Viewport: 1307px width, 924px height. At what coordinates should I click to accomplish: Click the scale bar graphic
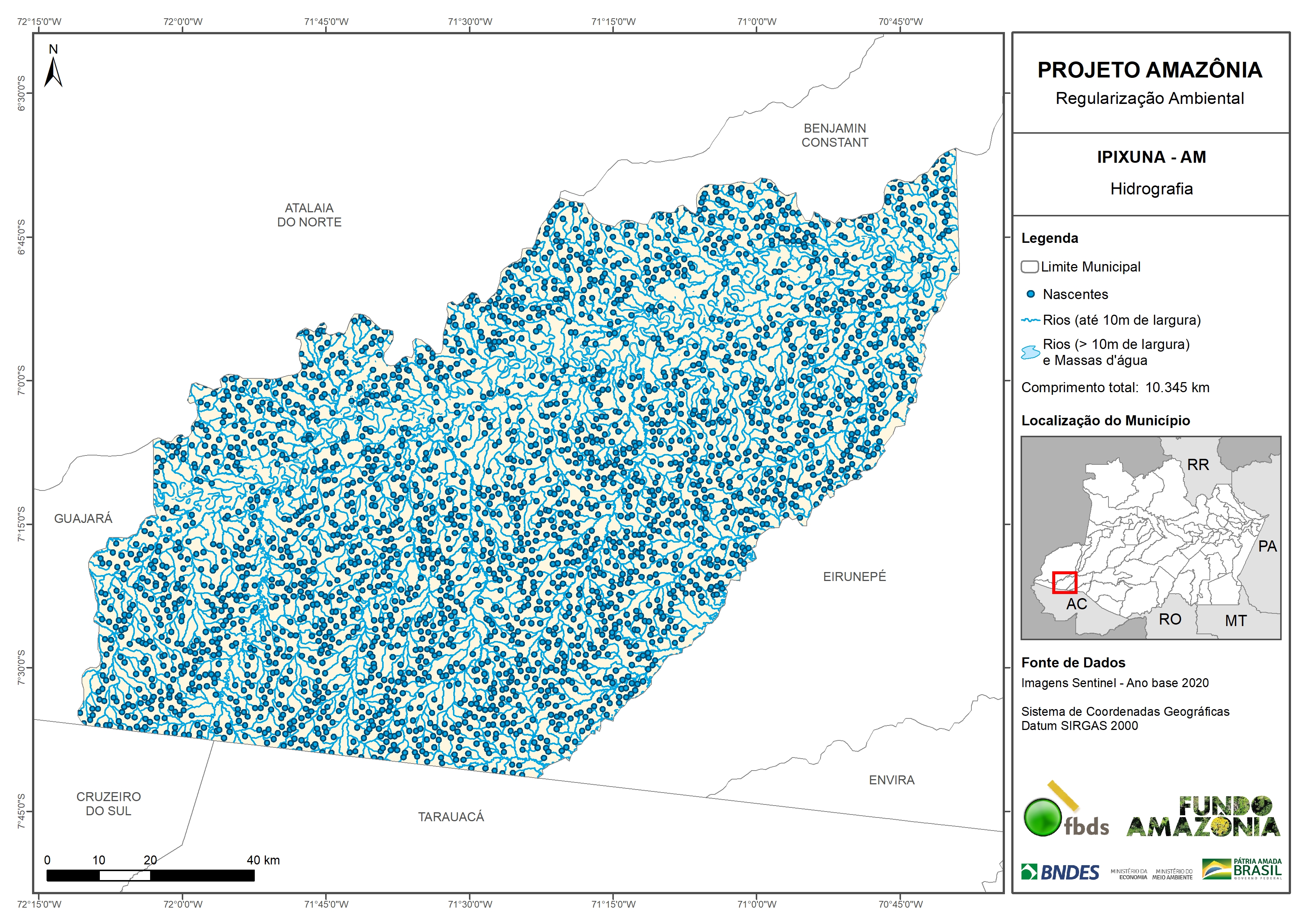[x=150, y=876]
